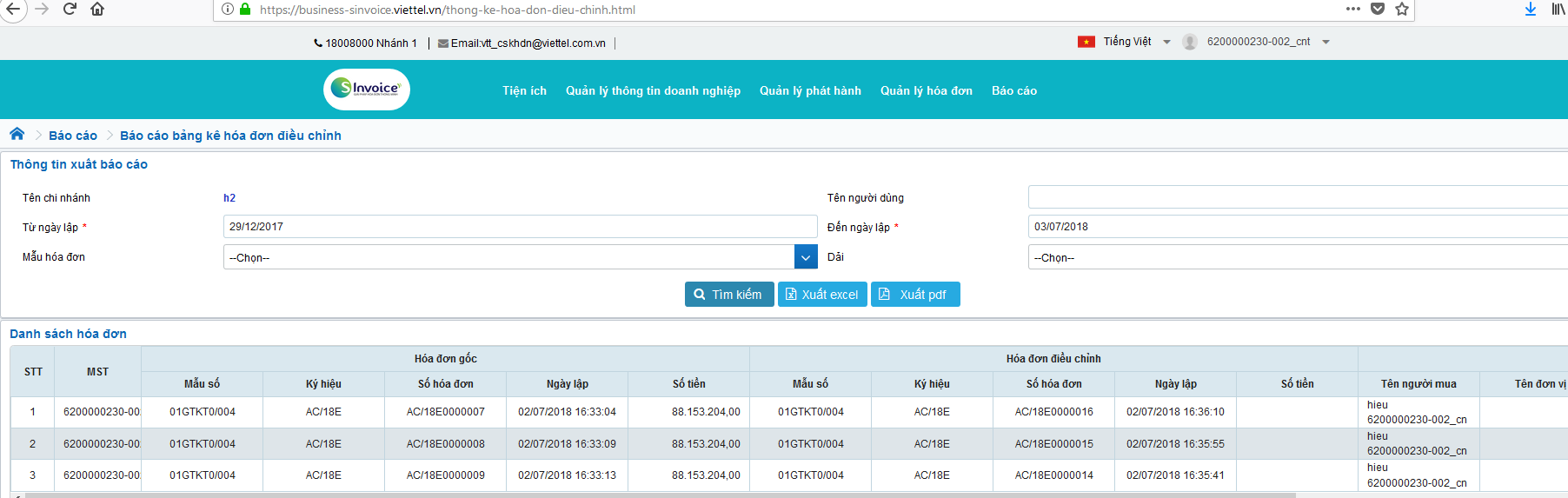This screenshot has width=1568, height=498.
Task: Reload the page with refresh icon
Action: (70, 10)
